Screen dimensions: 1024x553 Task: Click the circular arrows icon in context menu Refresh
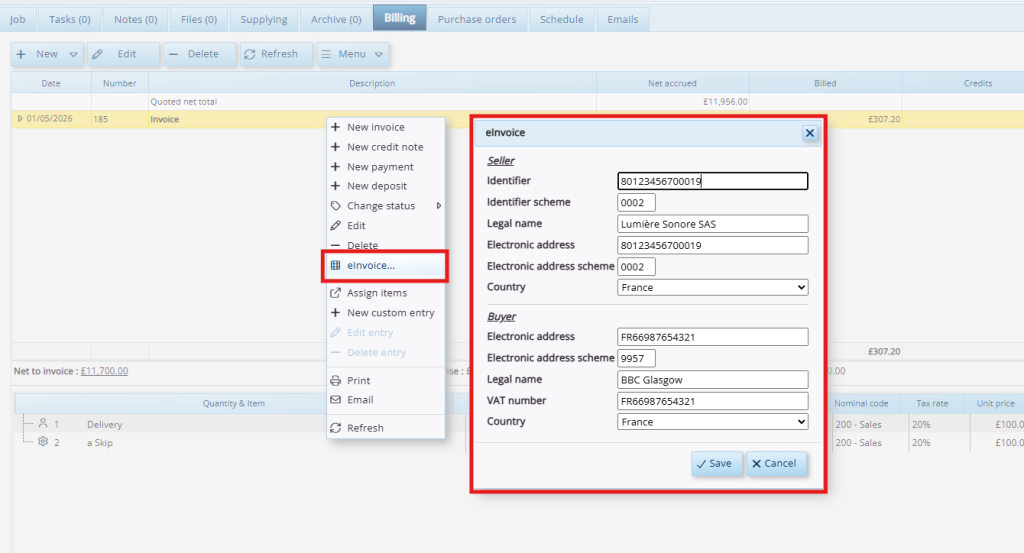pyautogui.click(x=335, y=428)
